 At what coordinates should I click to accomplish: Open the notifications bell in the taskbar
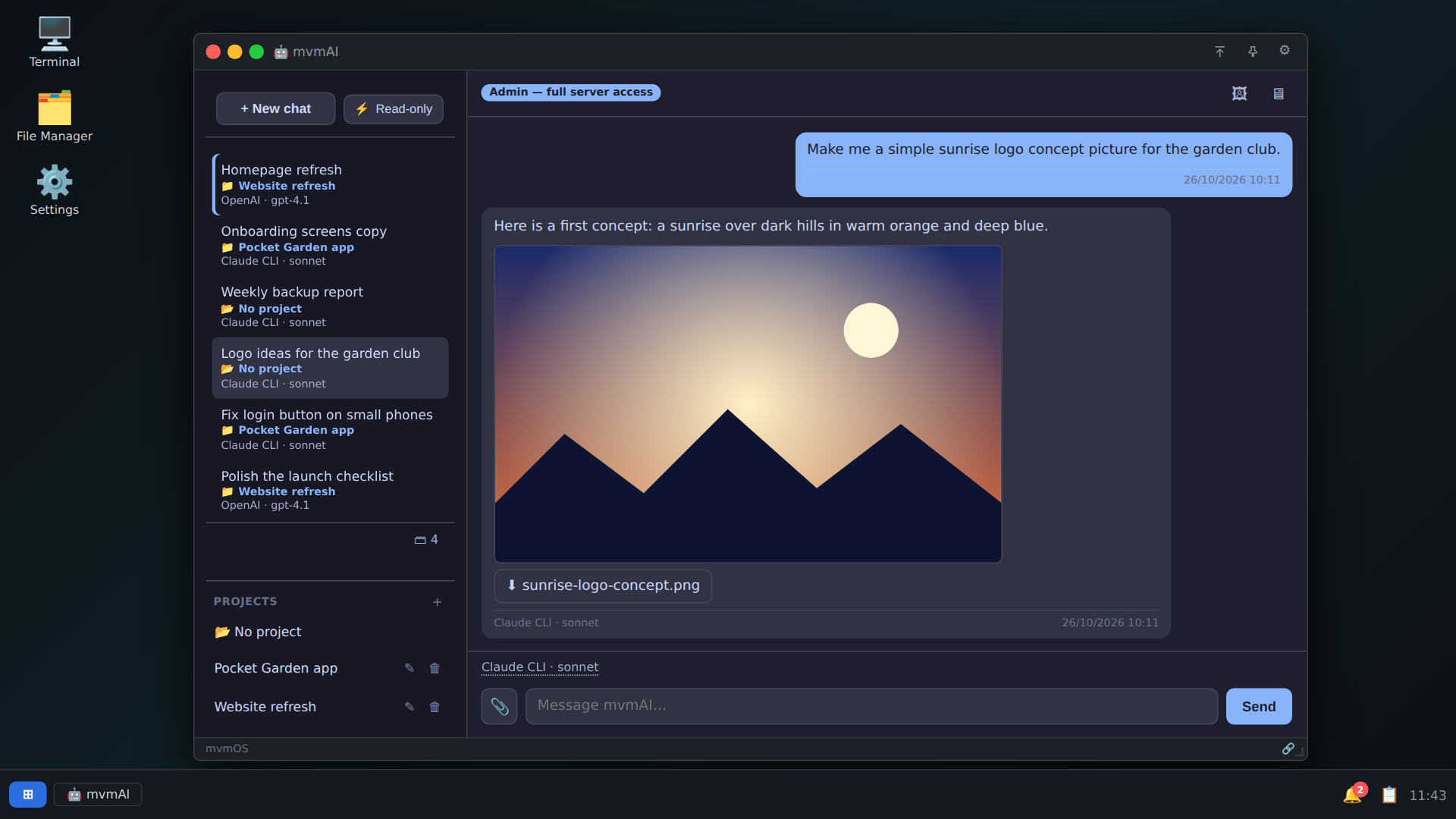(x=1353, y=794)
